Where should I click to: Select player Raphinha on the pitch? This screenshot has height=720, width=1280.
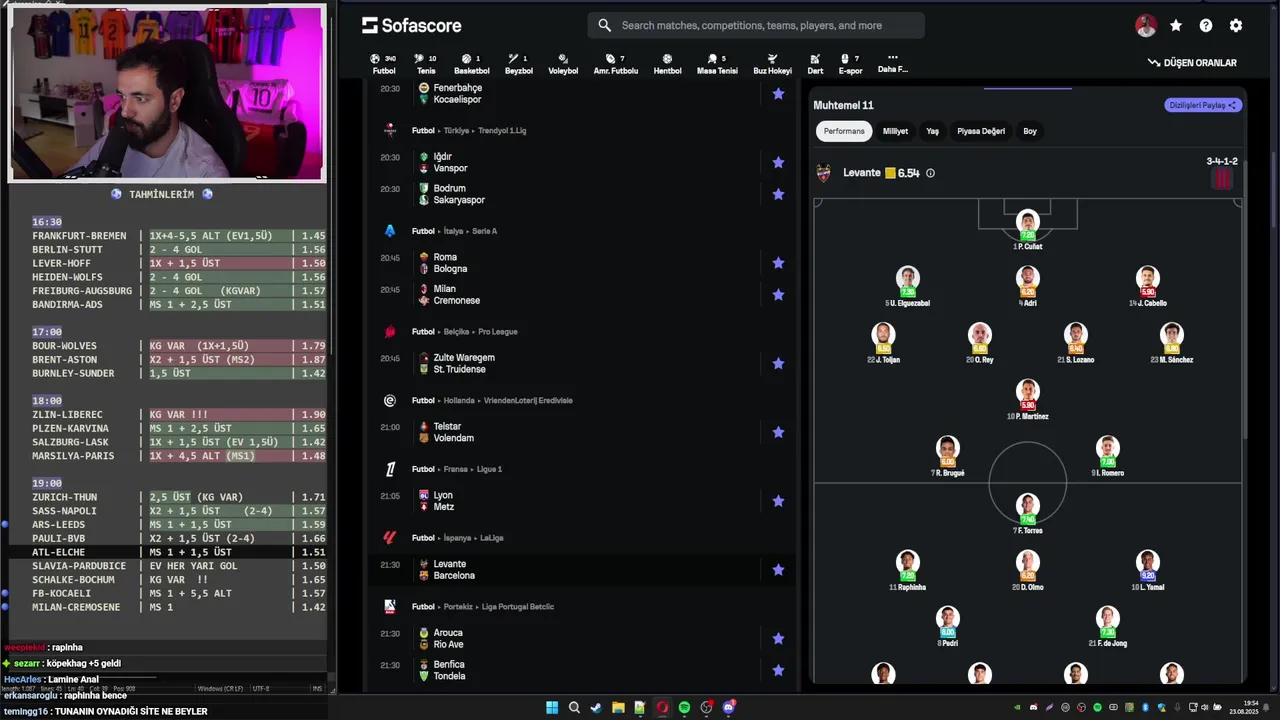[x=907, y=570]
